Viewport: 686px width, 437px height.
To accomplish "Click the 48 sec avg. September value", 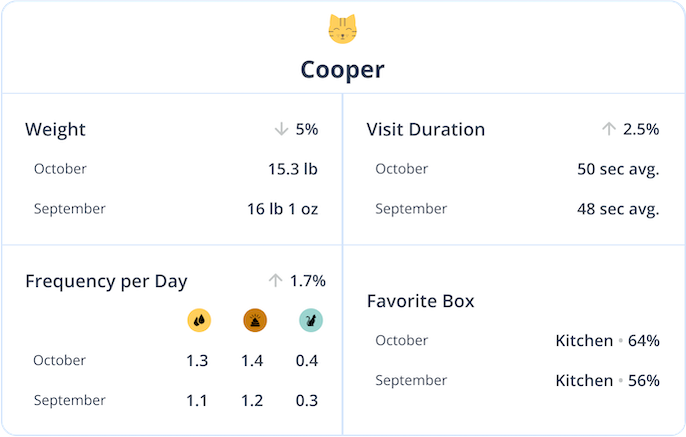I will [618, 210].
